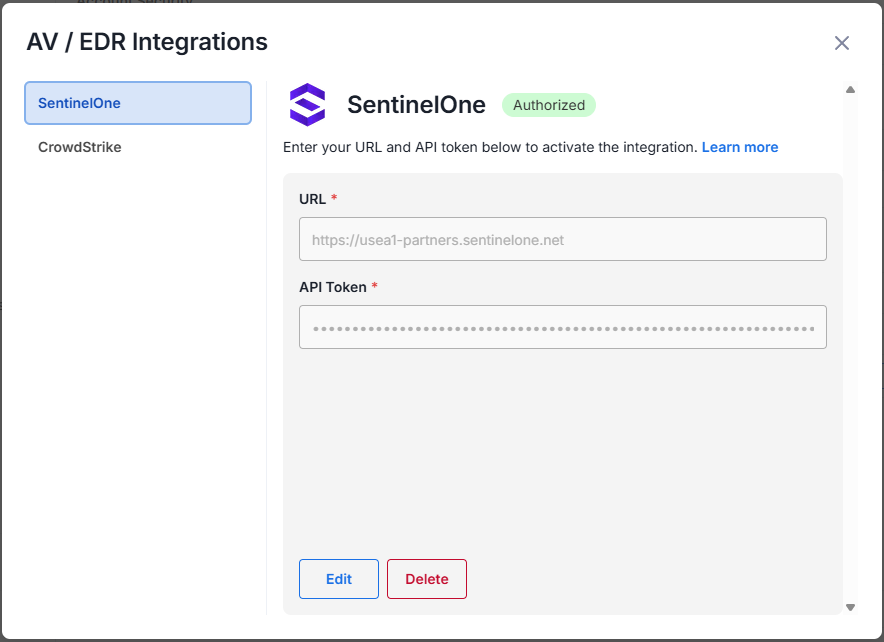Click the scrollbar up arrow
Image resolution: width=884 pixels, height=642 pixels.
tap(850, 90)
